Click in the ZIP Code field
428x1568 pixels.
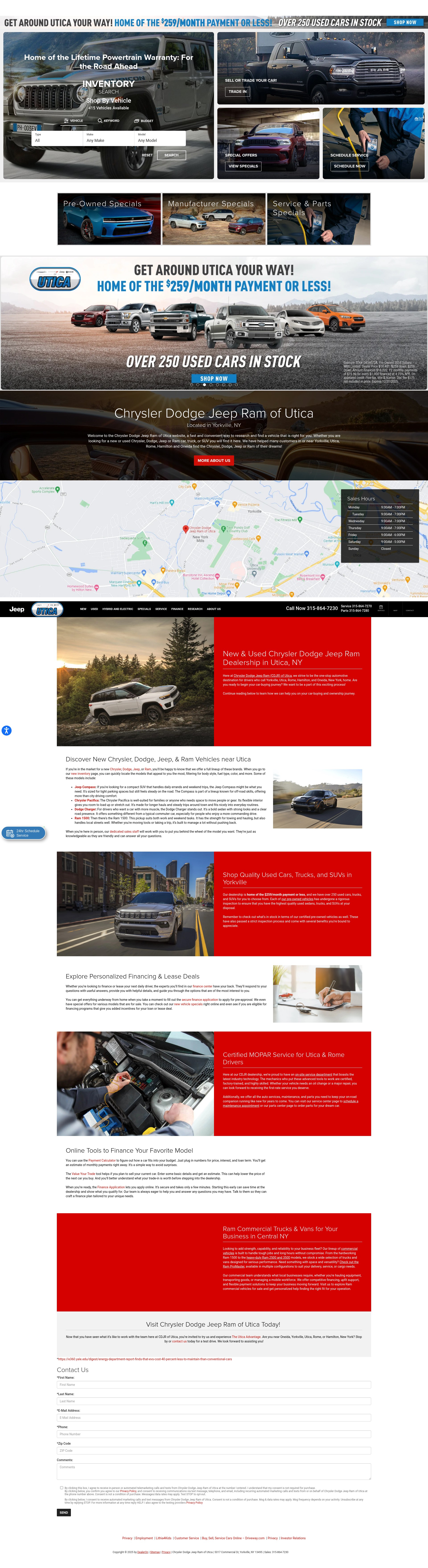214,1450
